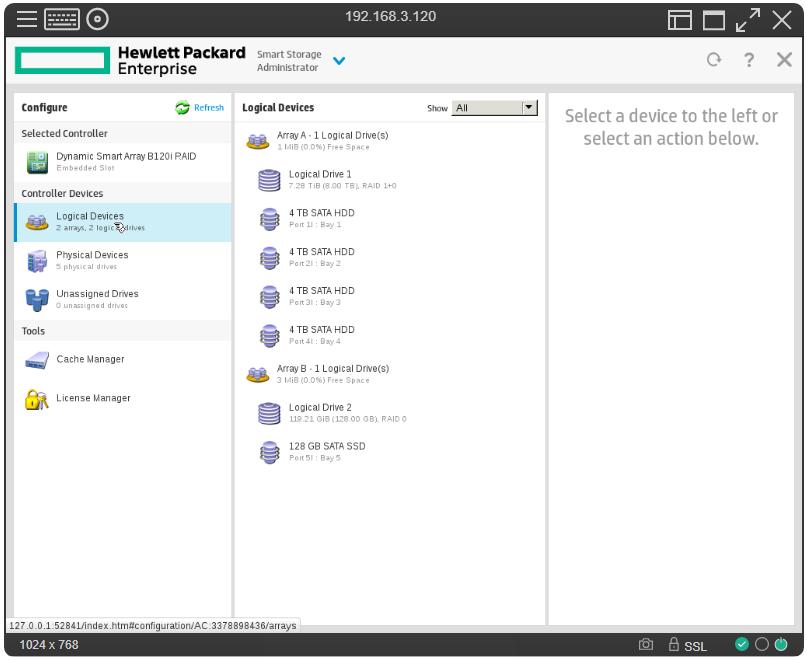Select Array B - 1 Logical Drive(s)
Screen dimensions: 807x661
point(332,369)
